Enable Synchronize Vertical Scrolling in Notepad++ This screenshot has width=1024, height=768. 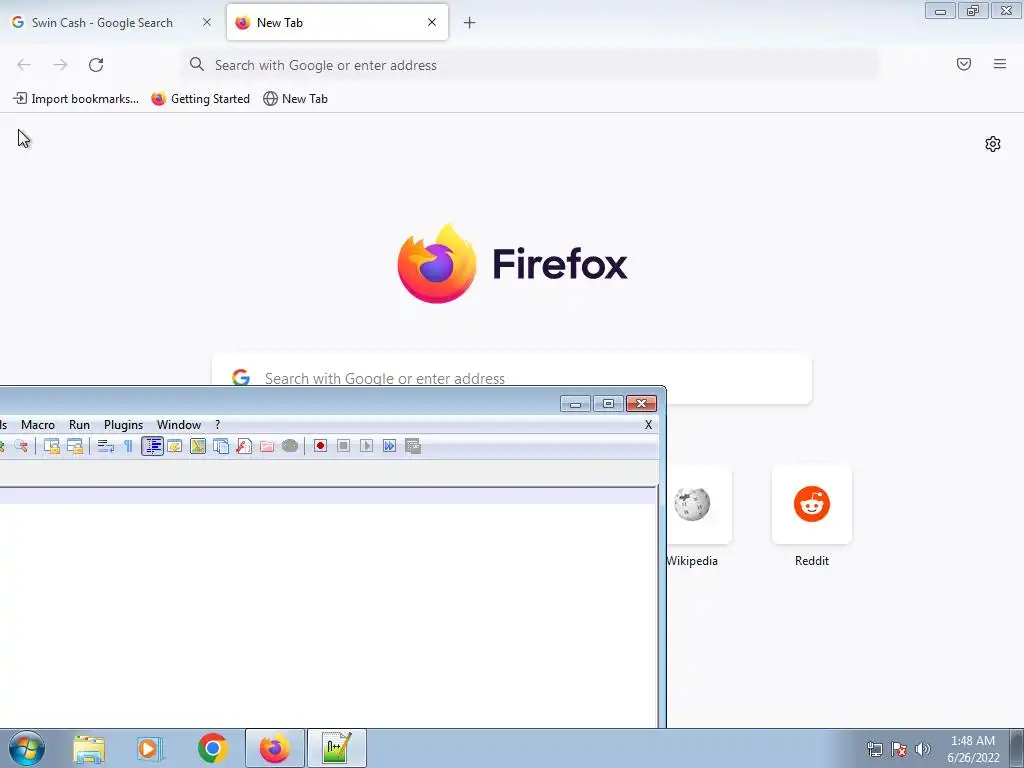coord(52,446)
